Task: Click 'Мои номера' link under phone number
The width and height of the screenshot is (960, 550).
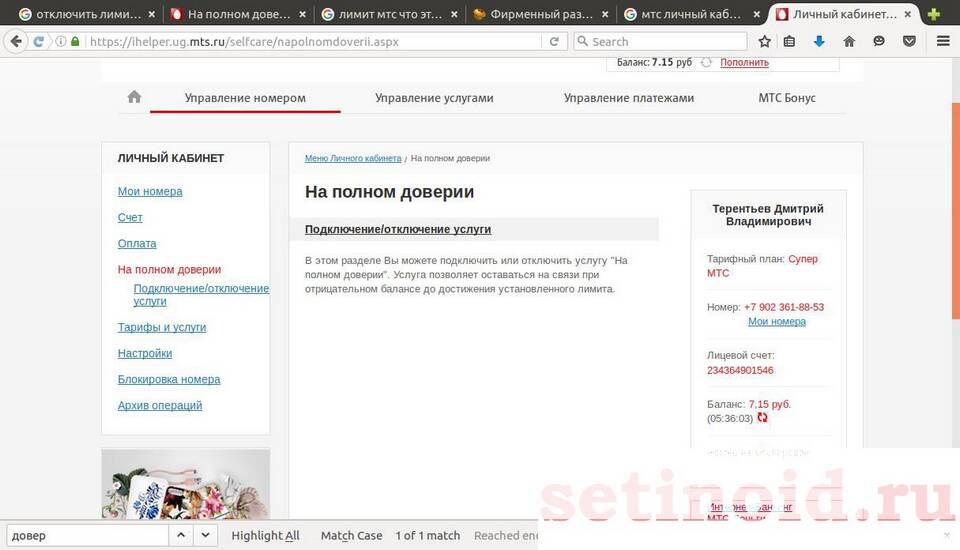Action: coord(776,322)
